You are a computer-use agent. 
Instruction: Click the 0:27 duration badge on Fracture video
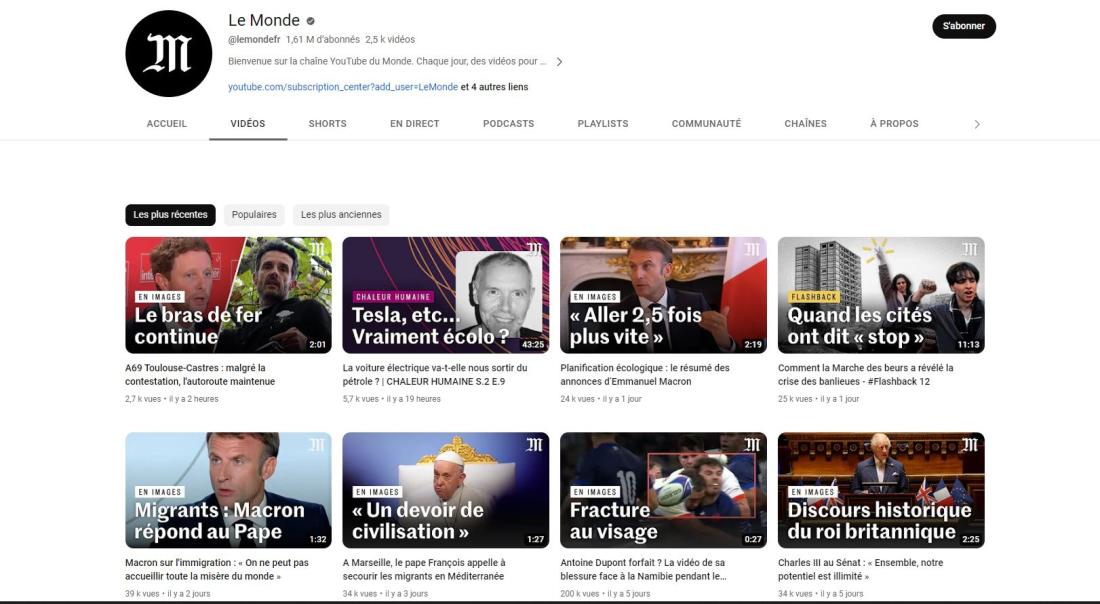coord(753,539)
